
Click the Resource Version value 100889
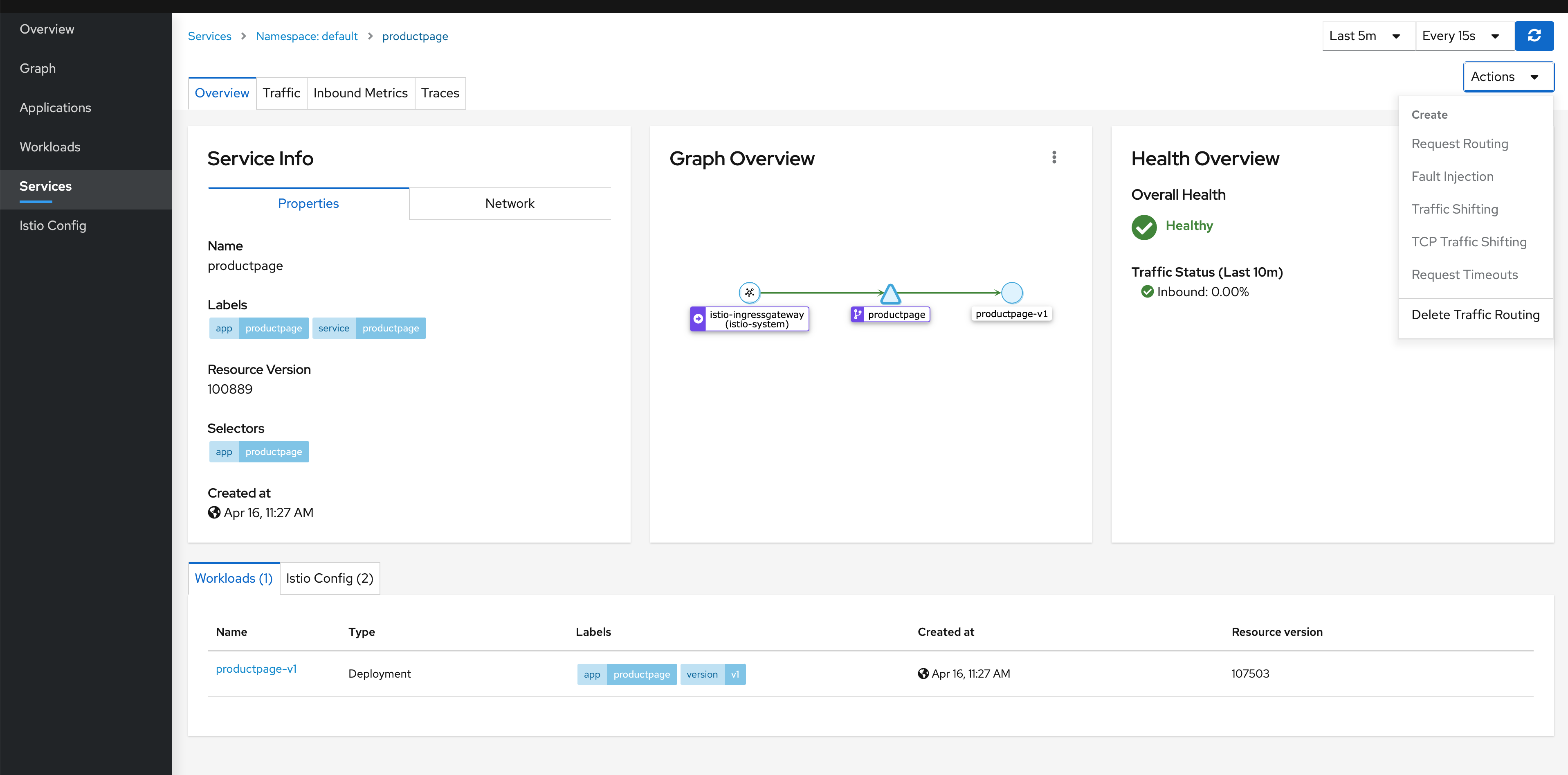tap(229, 389)
